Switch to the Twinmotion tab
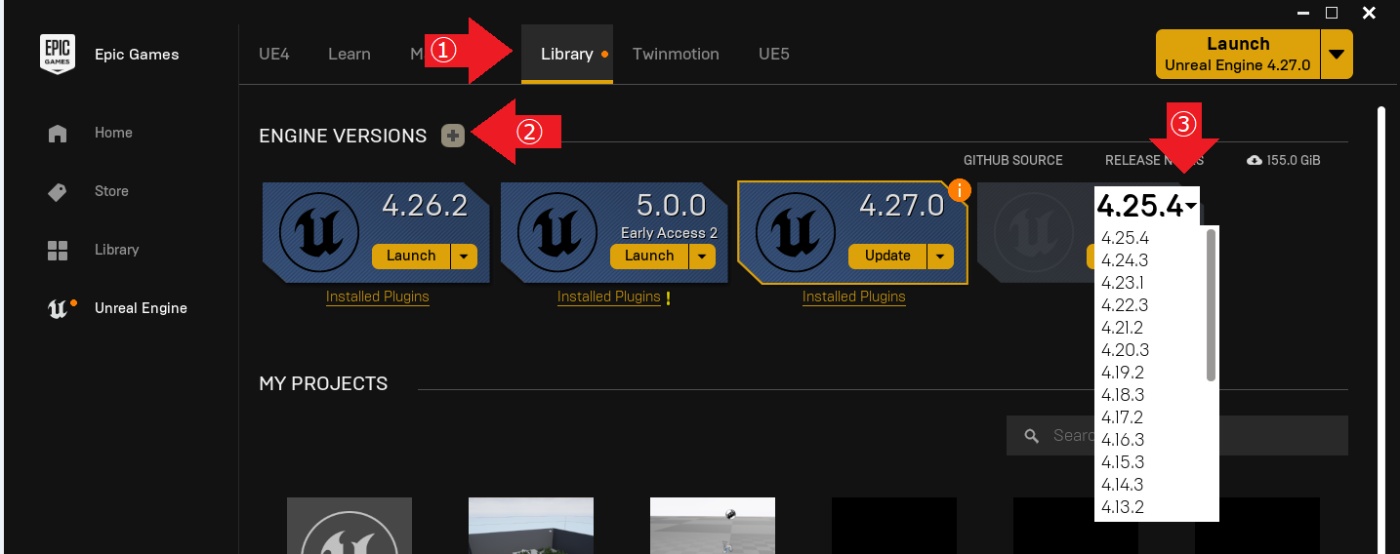The height and width of the screenshot is (554, 1400). (x=676, y=54)
